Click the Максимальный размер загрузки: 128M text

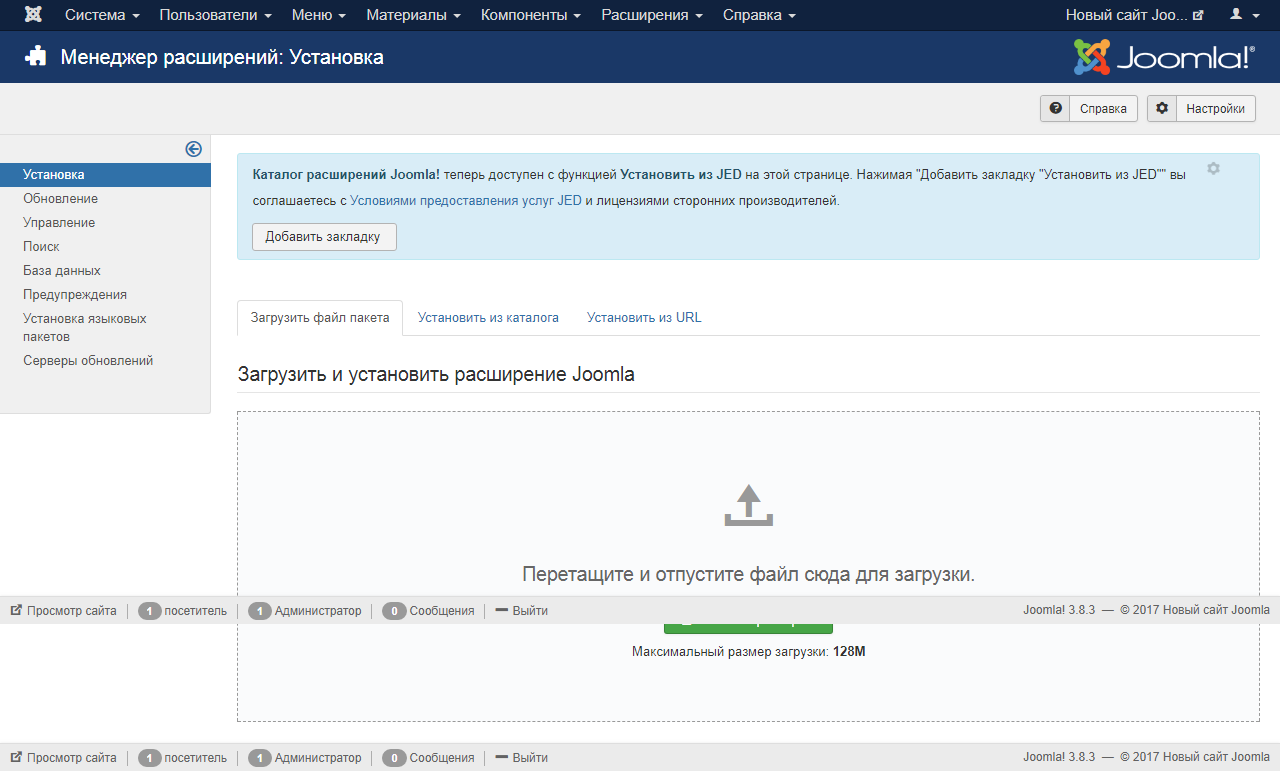point(748,651)
